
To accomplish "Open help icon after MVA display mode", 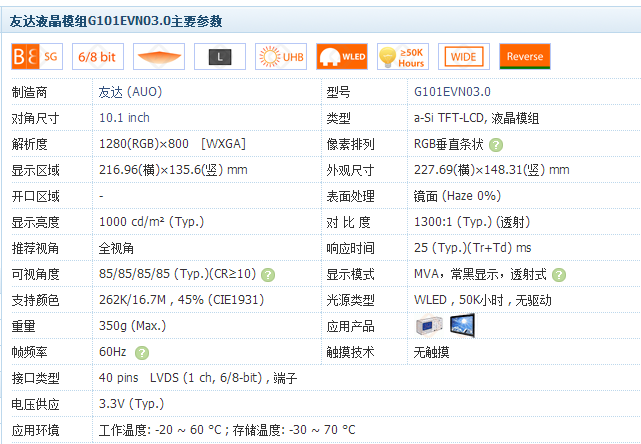I will [558, 274].
